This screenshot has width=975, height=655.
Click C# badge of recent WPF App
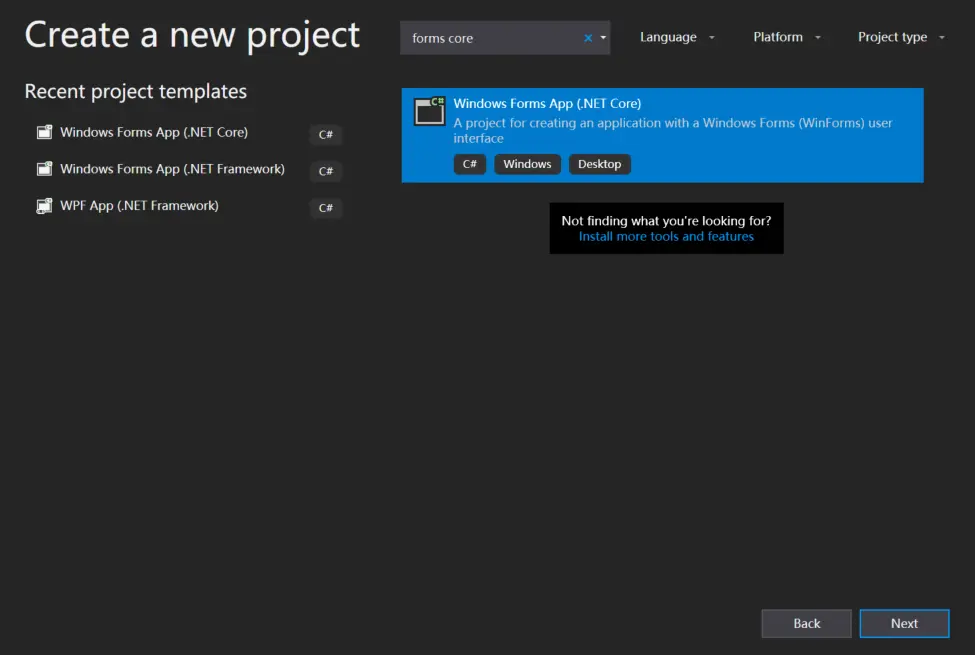click(x=326, y=208)
